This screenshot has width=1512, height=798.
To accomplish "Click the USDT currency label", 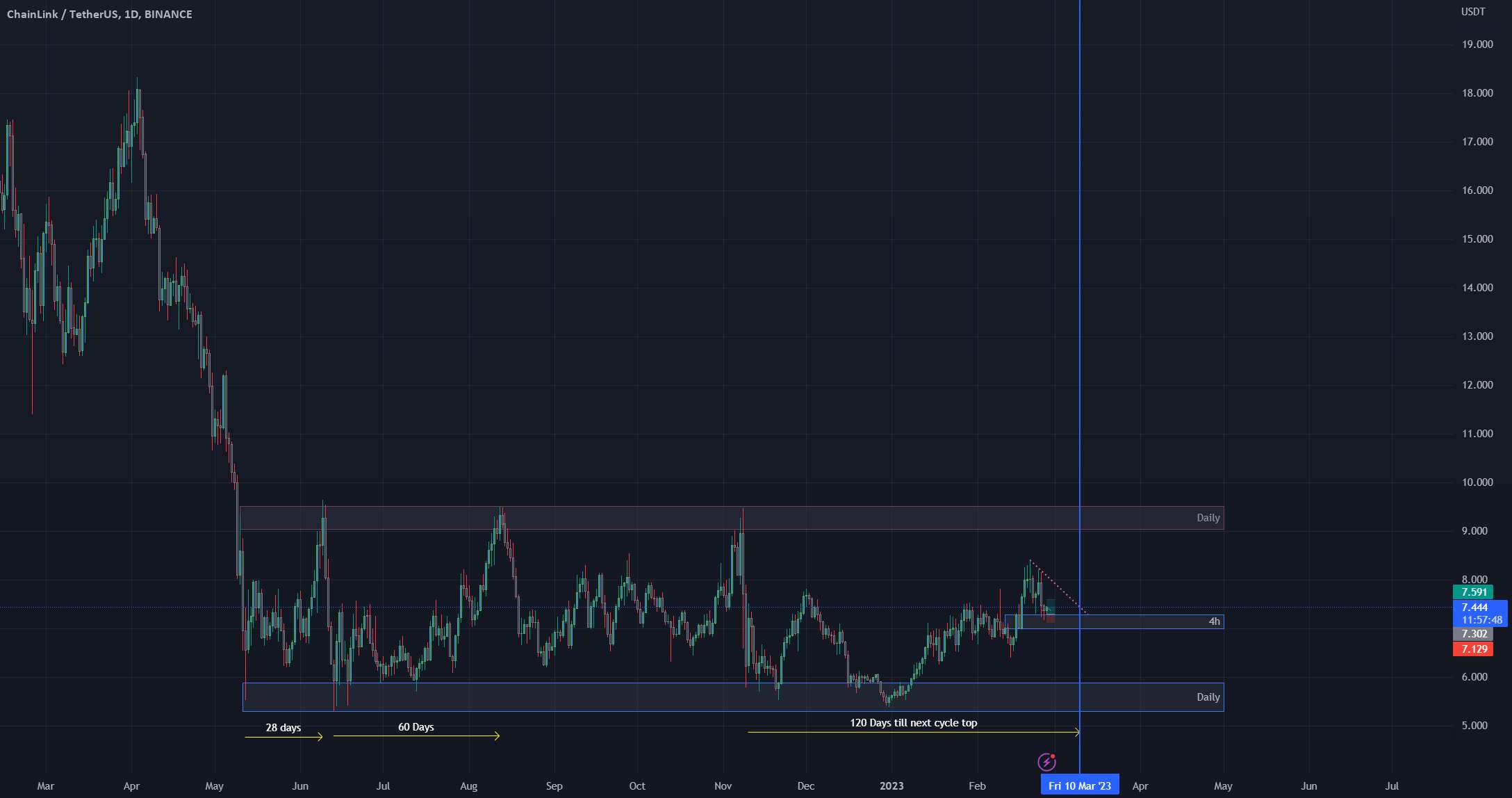I will pos(1473,11).
